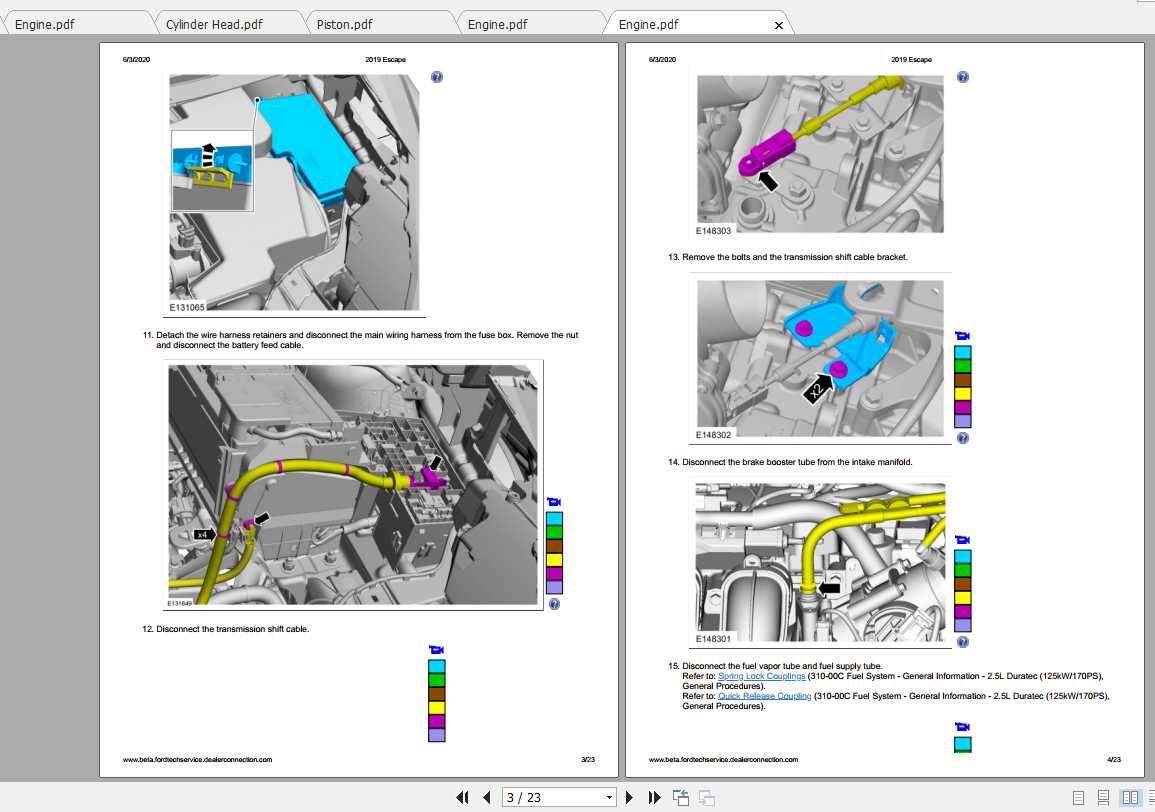Pick the magenta swatch beside illustration E148301
This screenshot has width=1155, height=812.
963,611
